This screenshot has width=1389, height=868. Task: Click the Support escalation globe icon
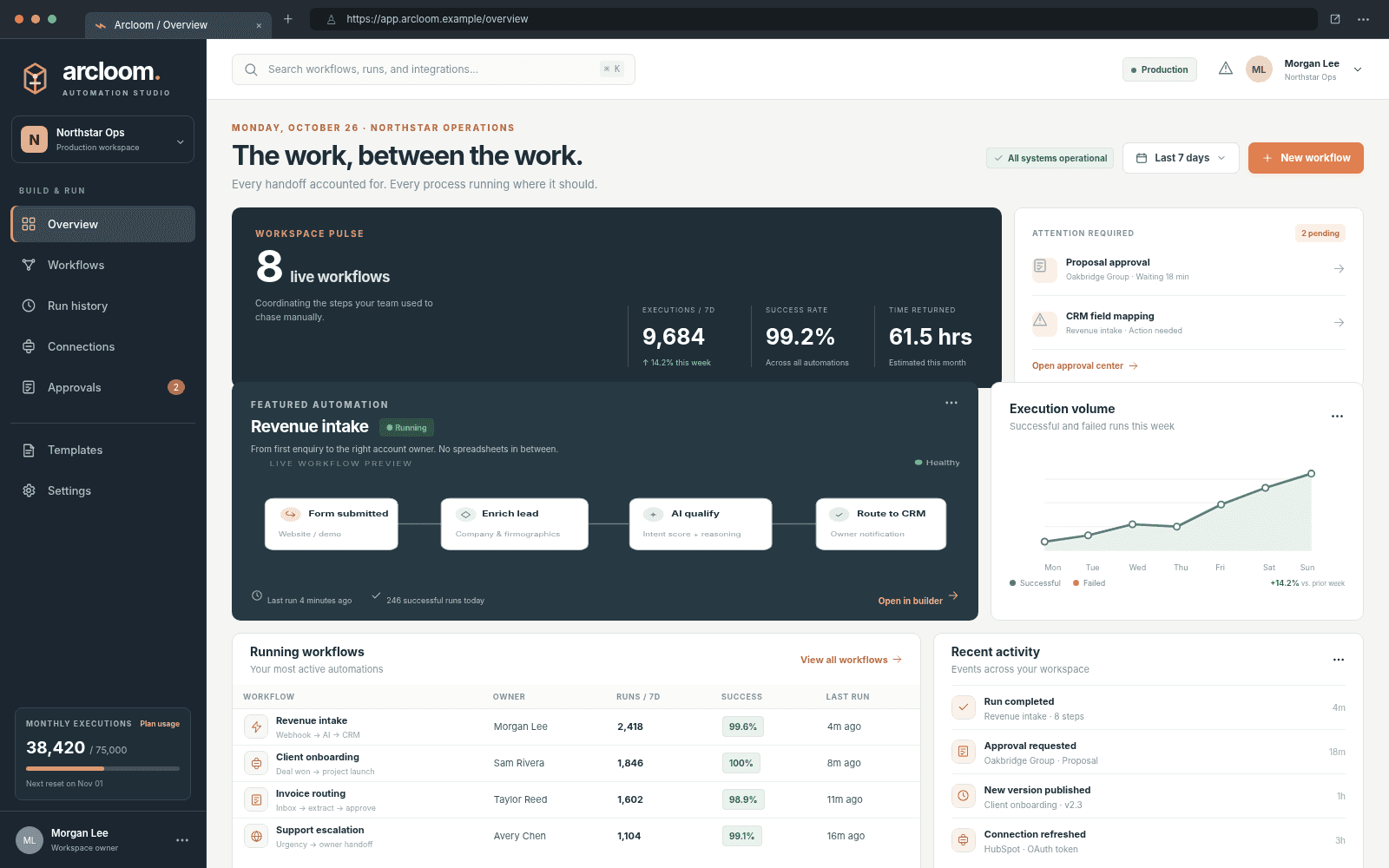(256, 837)
